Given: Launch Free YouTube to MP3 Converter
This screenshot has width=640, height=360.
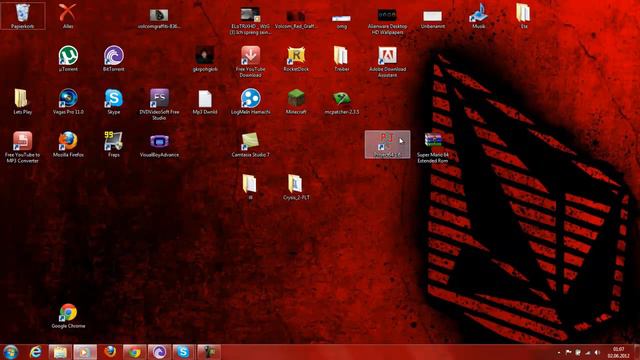Looking at the screenshot, I should coord(22,147).
